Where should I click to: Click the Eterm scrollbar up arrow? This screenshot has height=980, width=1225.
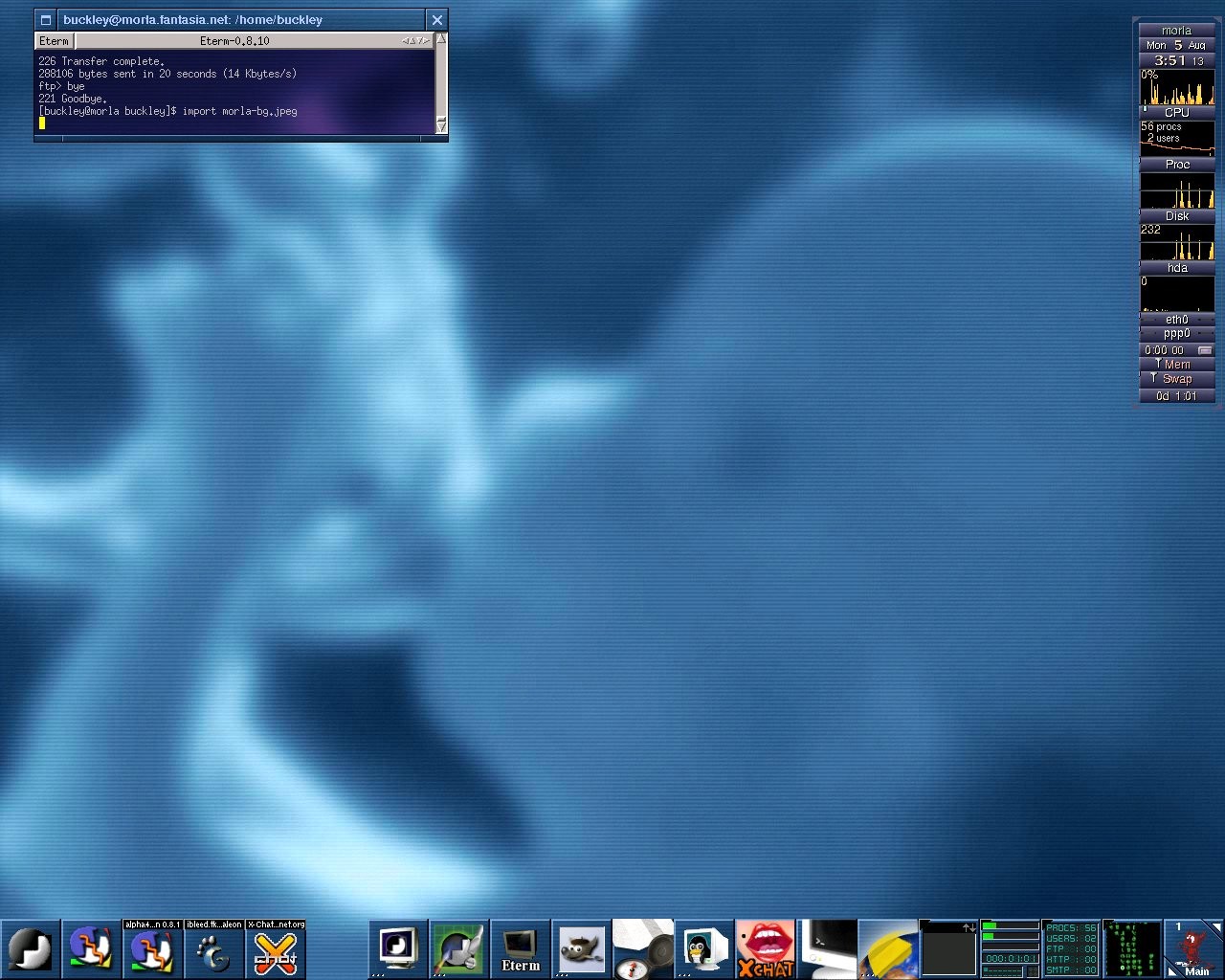(x=441, y=39)
